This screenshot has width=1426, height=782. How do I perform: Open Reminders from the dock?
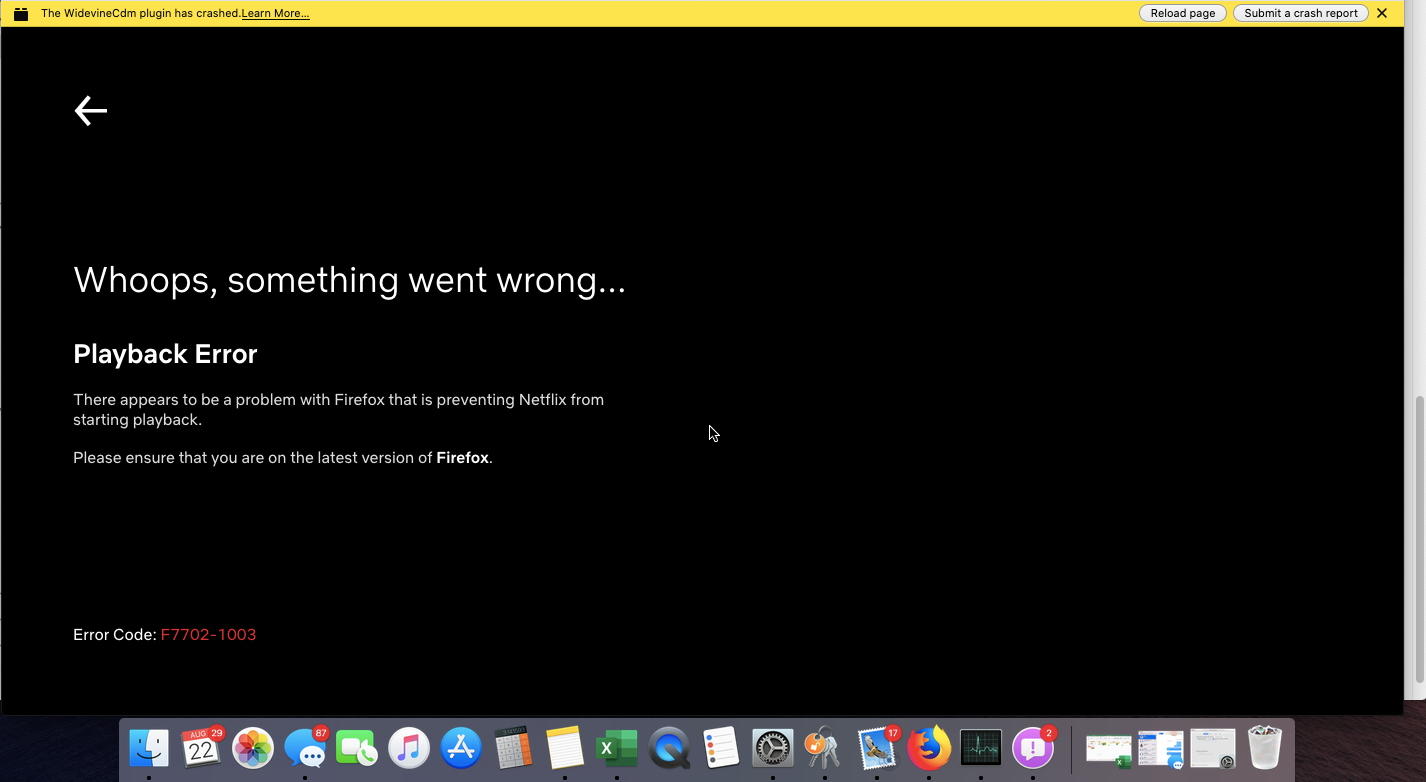click(x=721, y=748)
